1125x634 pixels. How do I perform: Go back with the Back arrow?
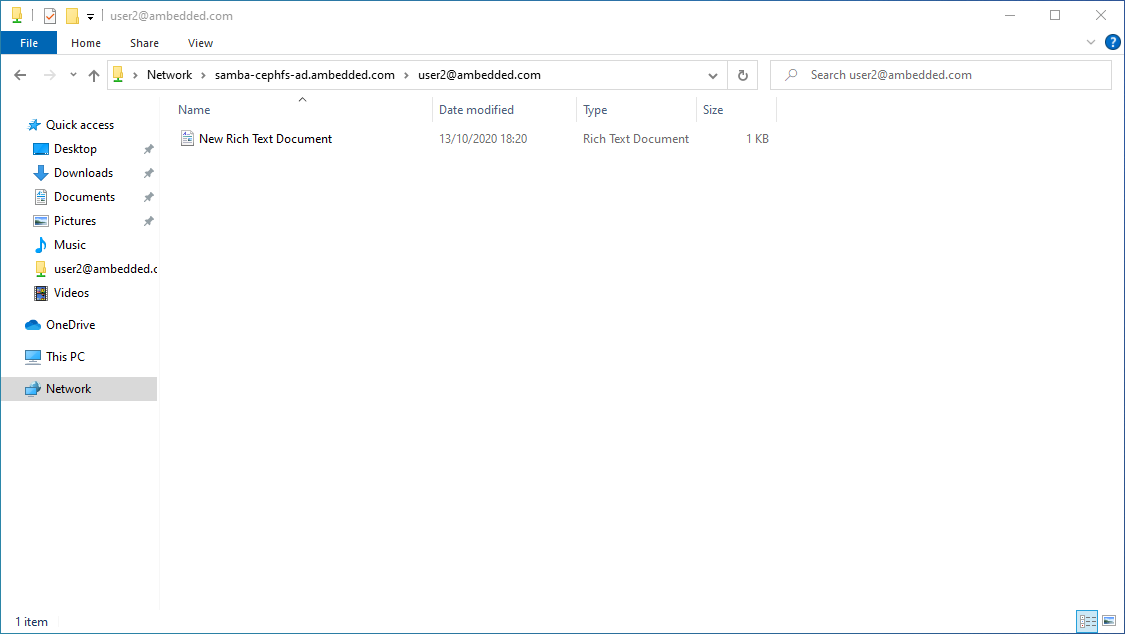[20, 75]
